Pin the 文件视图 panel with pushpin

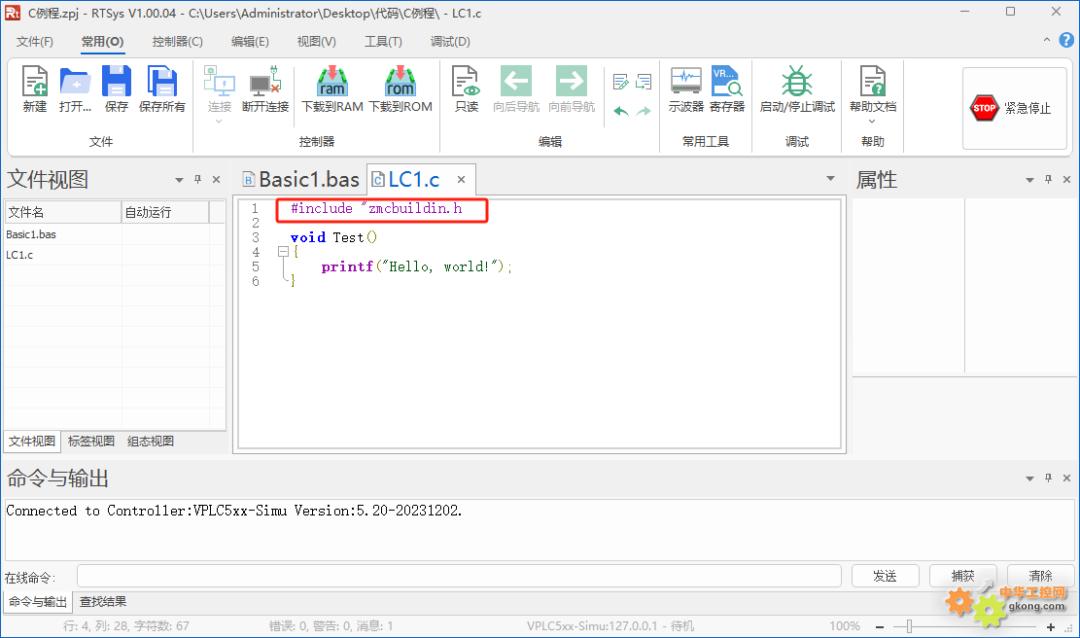tap(198, 180)
